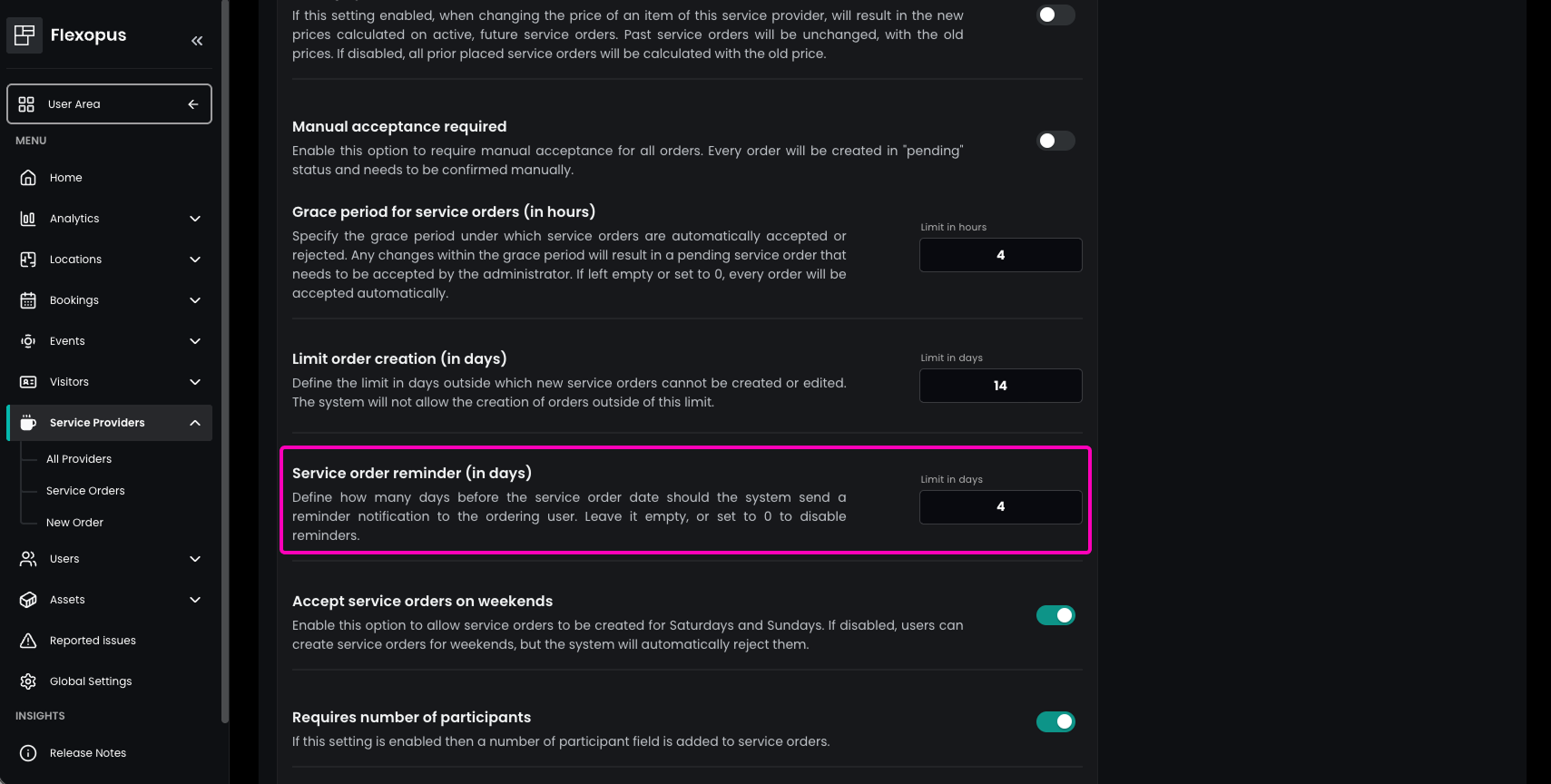Open Service Orders submenu item
Viewport: 1551px width, 784px height.
pyautogui.click(x=85, y=491)
